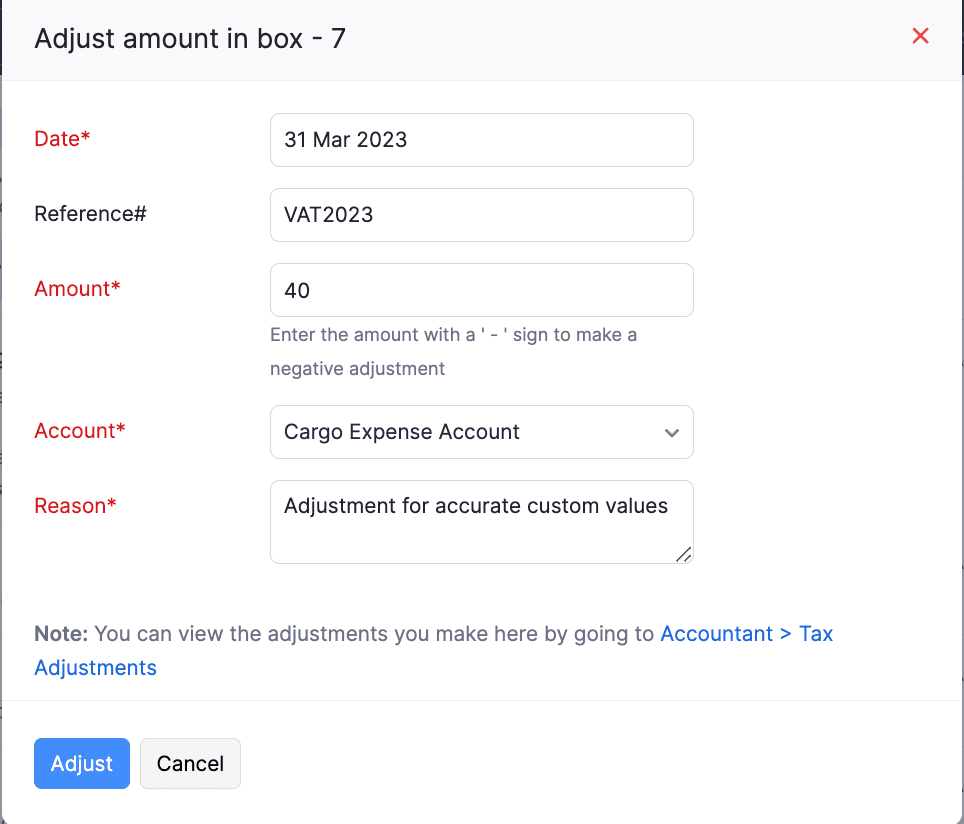Select the Reason text area
This screenshot has width=964, height=824.
tap(482, 522)
